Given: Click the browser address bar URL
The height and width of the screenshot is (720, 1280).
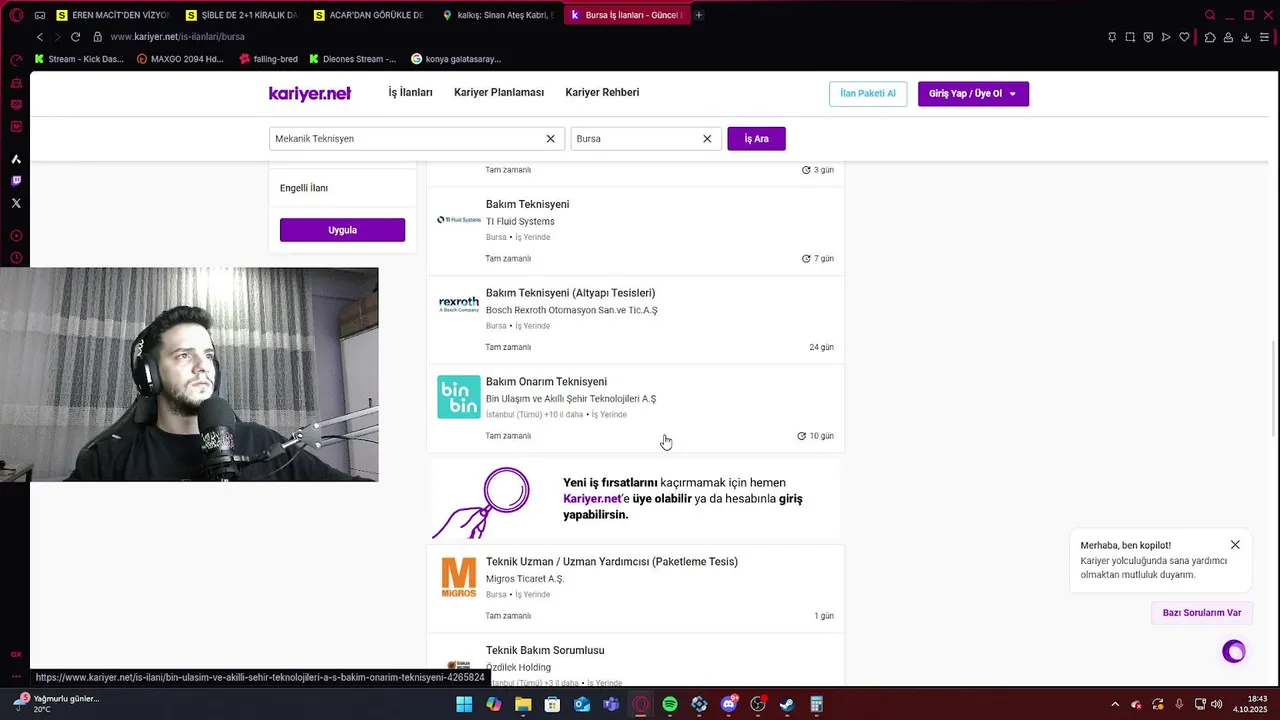Looking at the screenshot, I should pyautogui.click(x=178, y=37).
